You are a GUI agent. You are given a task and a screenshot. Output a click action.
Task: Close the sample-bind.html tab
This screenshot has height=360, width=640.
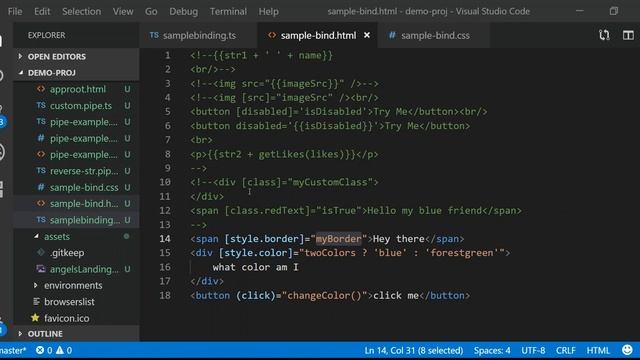tap(367, 36)
